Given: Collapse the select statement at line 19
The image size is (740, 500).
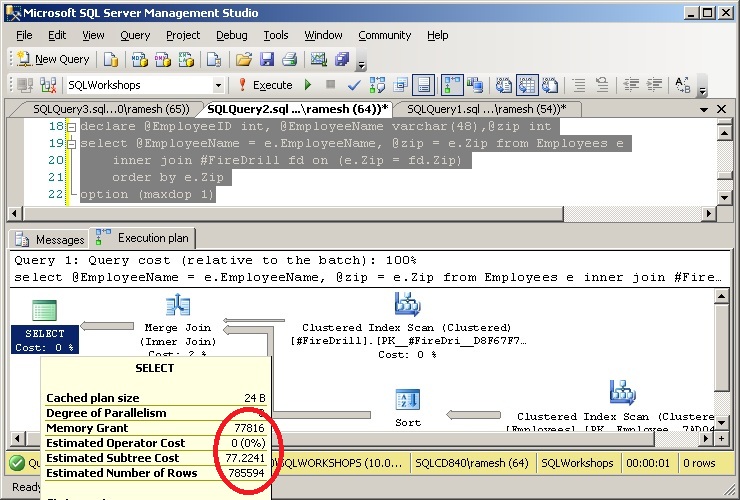Looking at the screenshot, I should [72, 144].
